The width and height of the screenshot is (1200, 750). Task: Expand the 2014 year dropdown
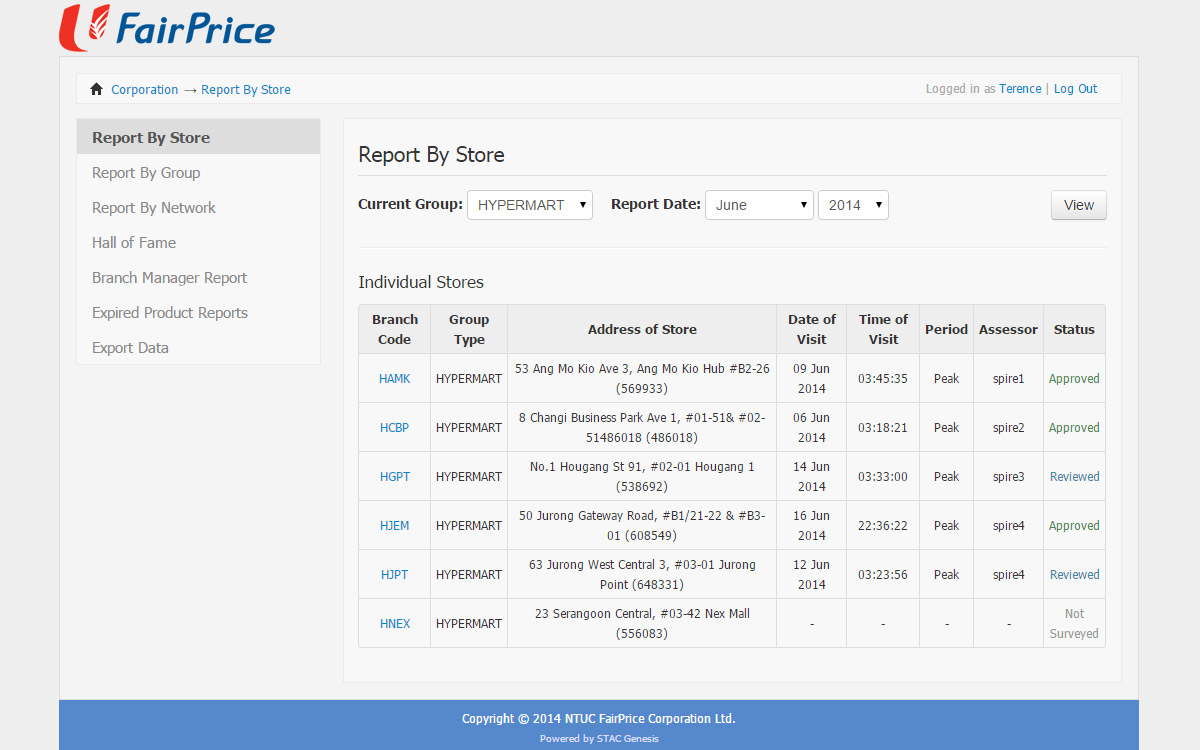[x=853, y=205]
